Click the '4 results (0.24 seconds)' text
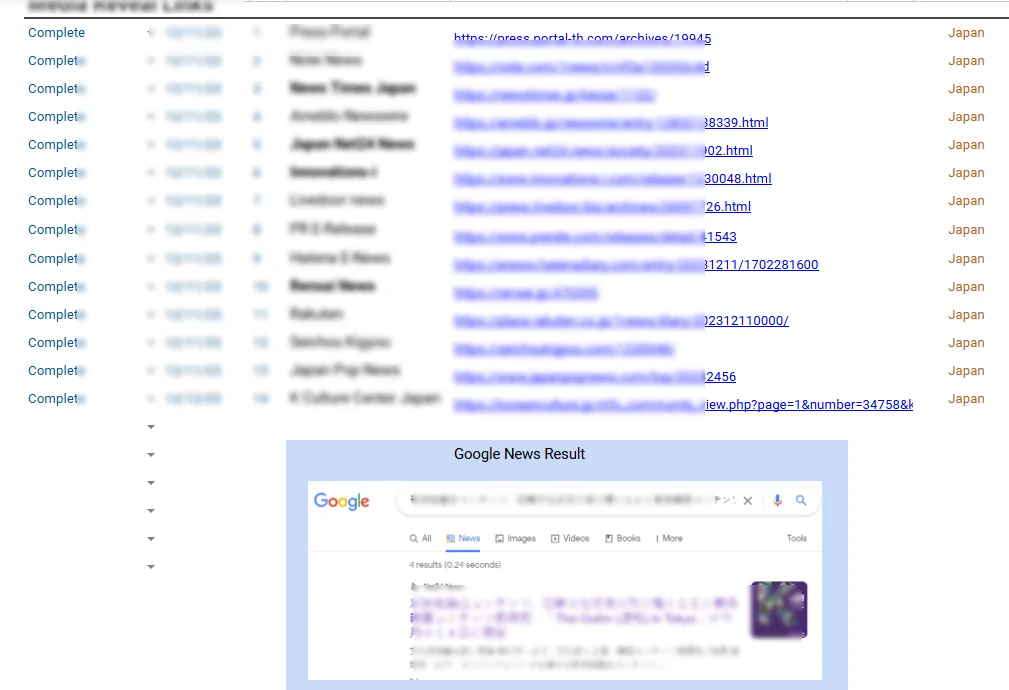The width and height of the screenshot is (1009, 690). coord(455,564)
